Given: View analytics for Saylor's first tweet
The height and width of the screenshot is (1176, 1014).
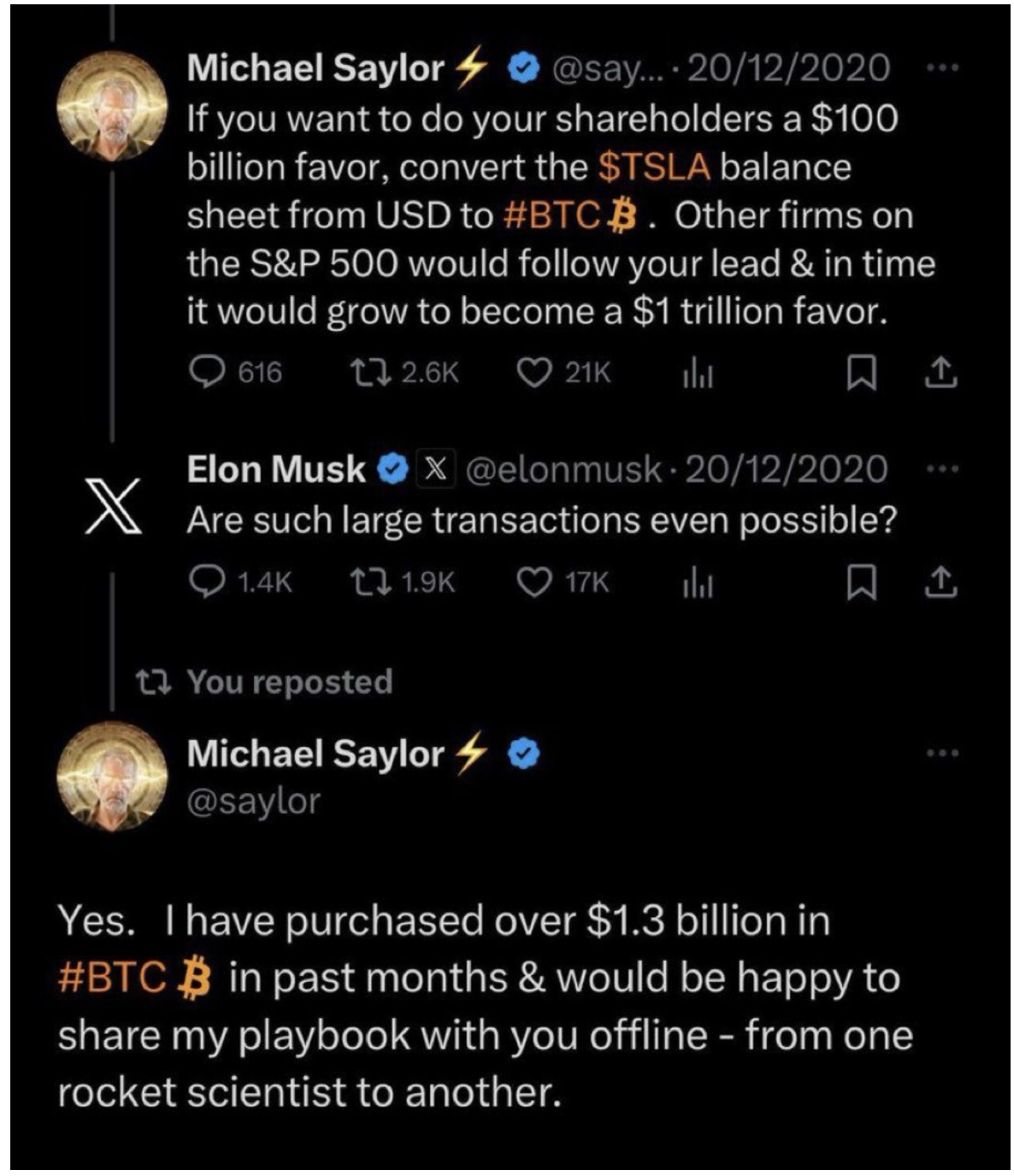Looking at the screenshot, I should coord(698,373).
